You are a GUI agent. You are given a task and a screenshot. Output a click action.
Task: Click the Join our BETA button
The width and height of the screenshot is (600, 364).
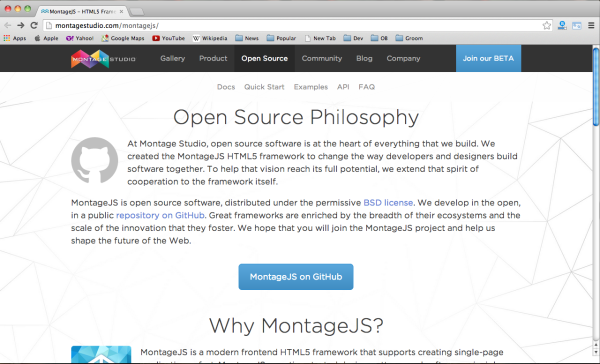[488, 58]
